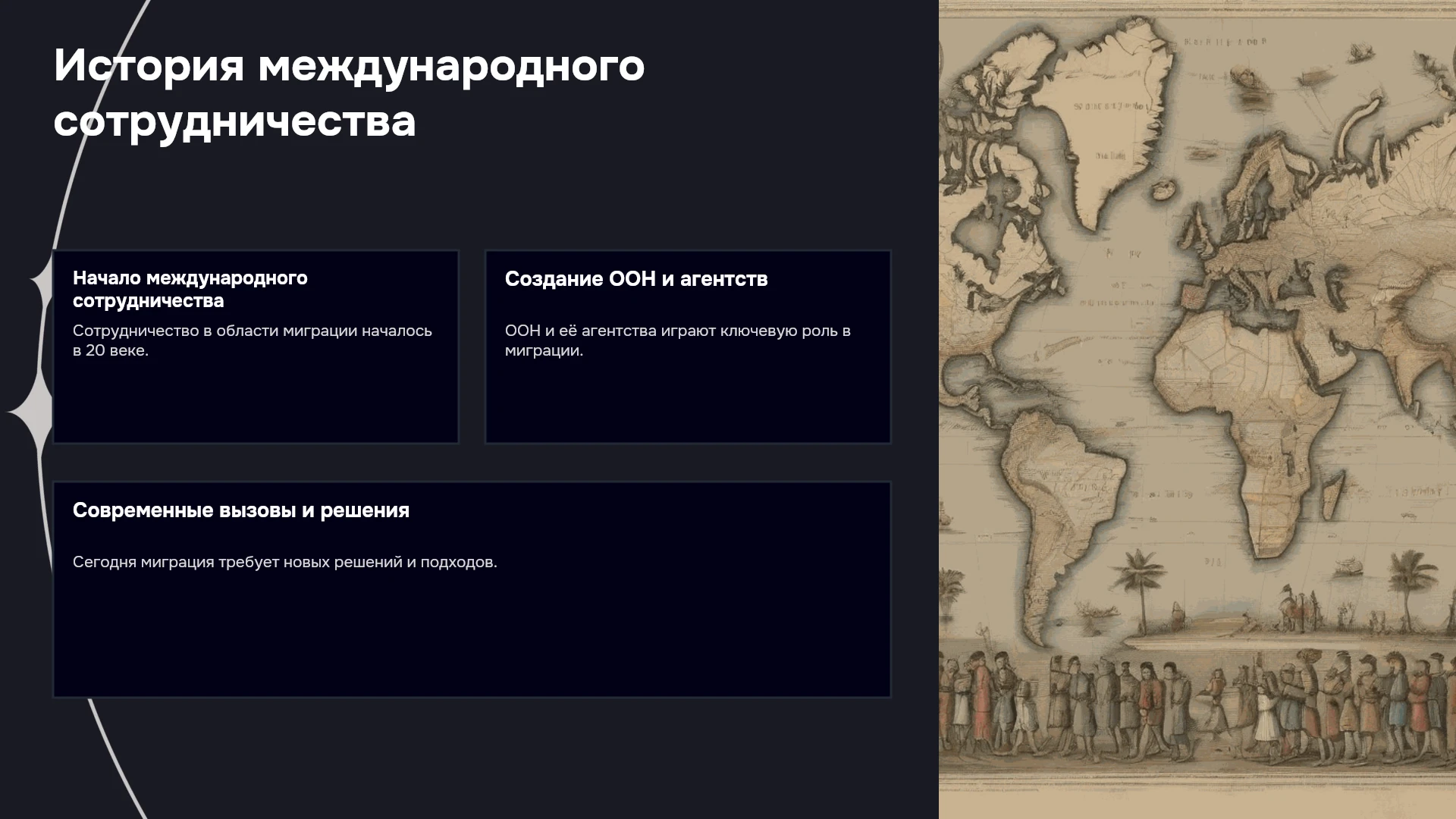The width and height of the screenshot is (1456, 819).
Task: Click the vintage world map image
Action: [1197, 409]
